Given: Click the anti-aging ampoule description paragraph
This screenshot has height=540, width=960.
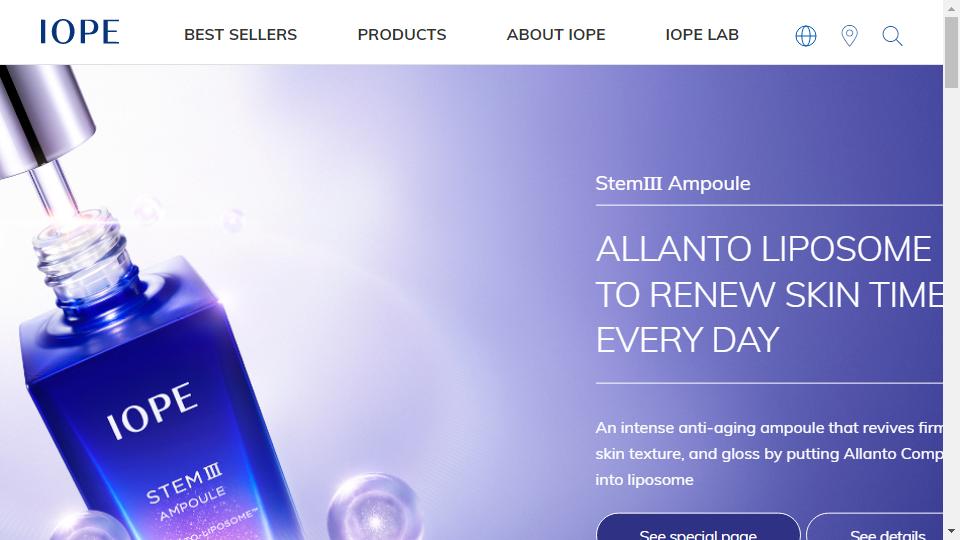Looking at the screenshot, I should [x=769, y=454].
